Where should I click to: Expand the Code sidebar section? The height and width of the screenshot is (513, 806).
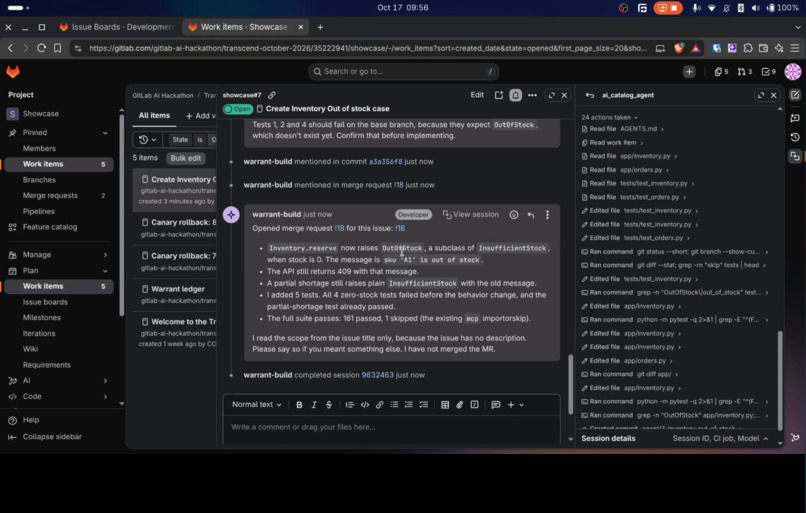coord(105,397)
